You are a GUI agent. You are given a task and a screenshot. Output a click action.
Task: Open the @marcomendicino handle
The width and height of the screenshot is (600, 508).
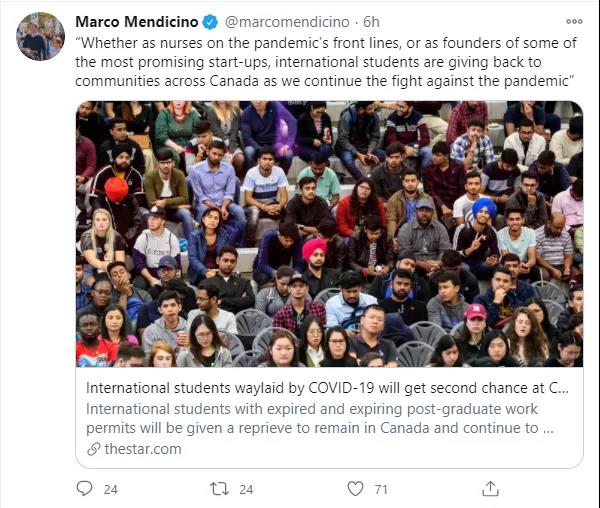click(287, 22)
